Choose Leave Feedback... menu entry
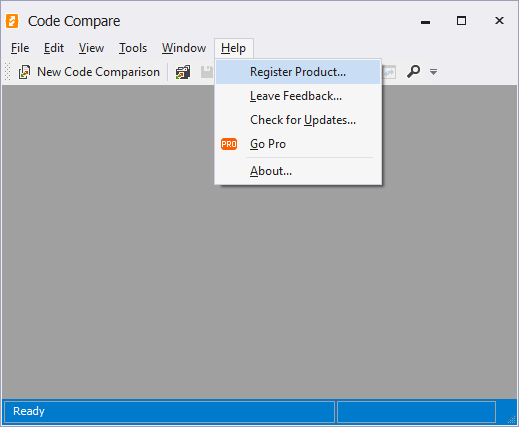Screen dimensions: 519x427 click(x=298, y=96)
